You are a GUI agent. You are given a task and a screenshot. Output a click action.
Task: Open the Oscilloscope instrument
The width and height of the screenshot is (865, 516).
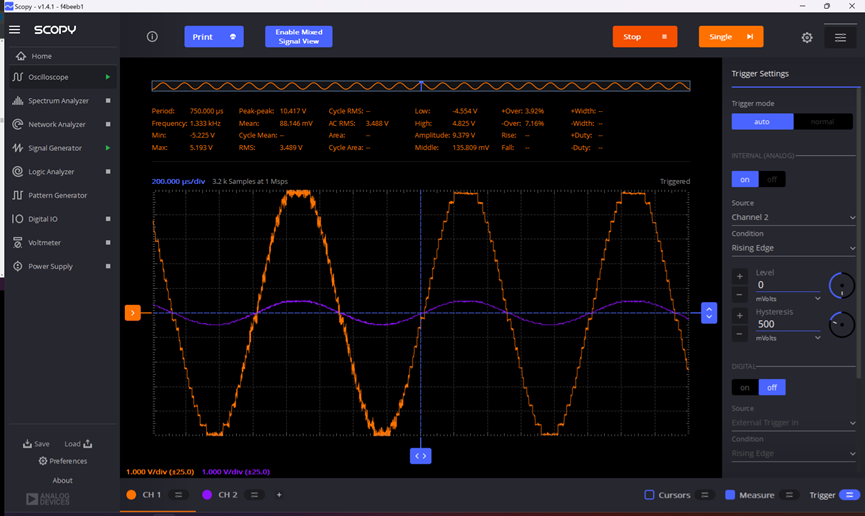[62, 77]
